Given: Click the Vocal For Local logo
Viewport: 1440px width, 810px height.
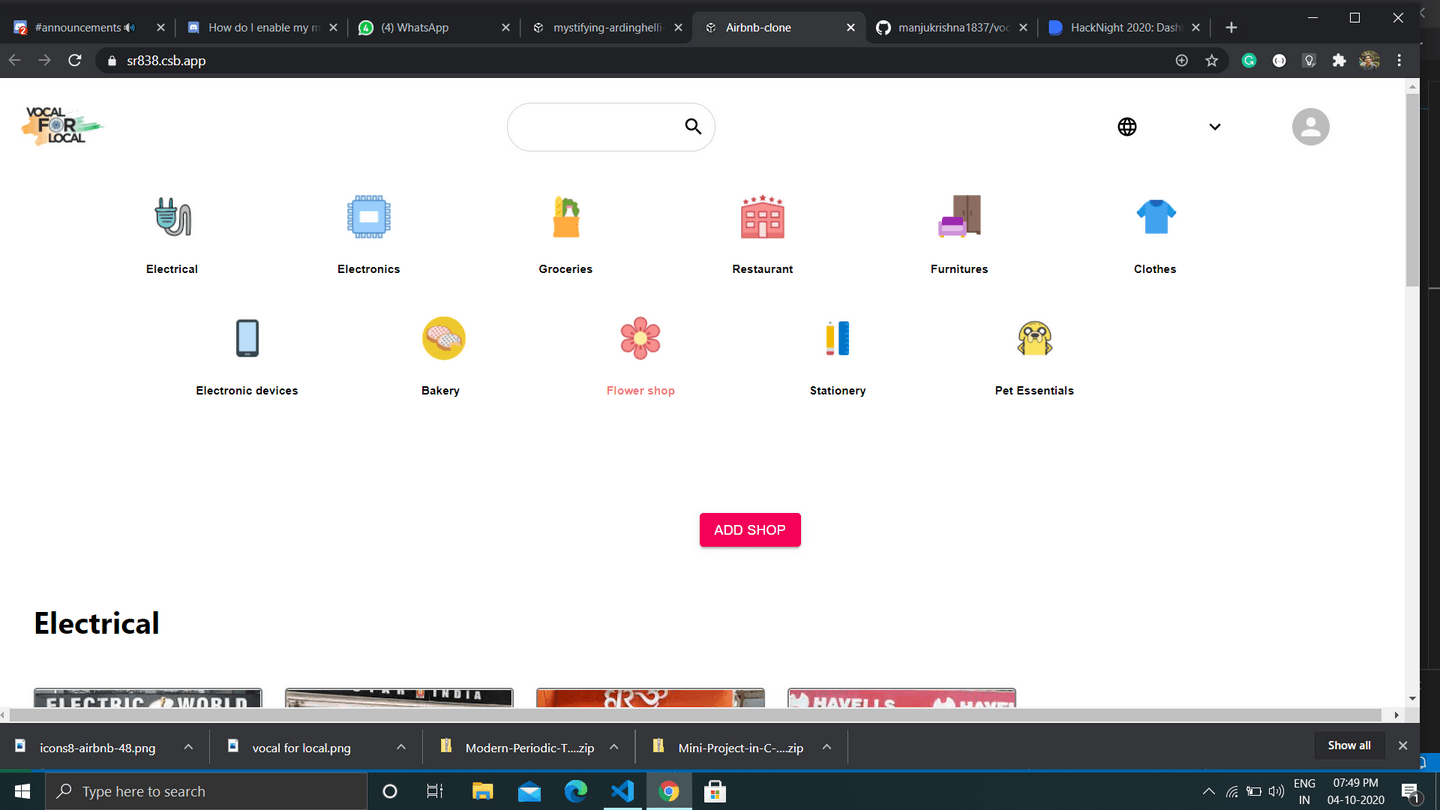Looking at the screenshot, I should (x=62, y=126).
